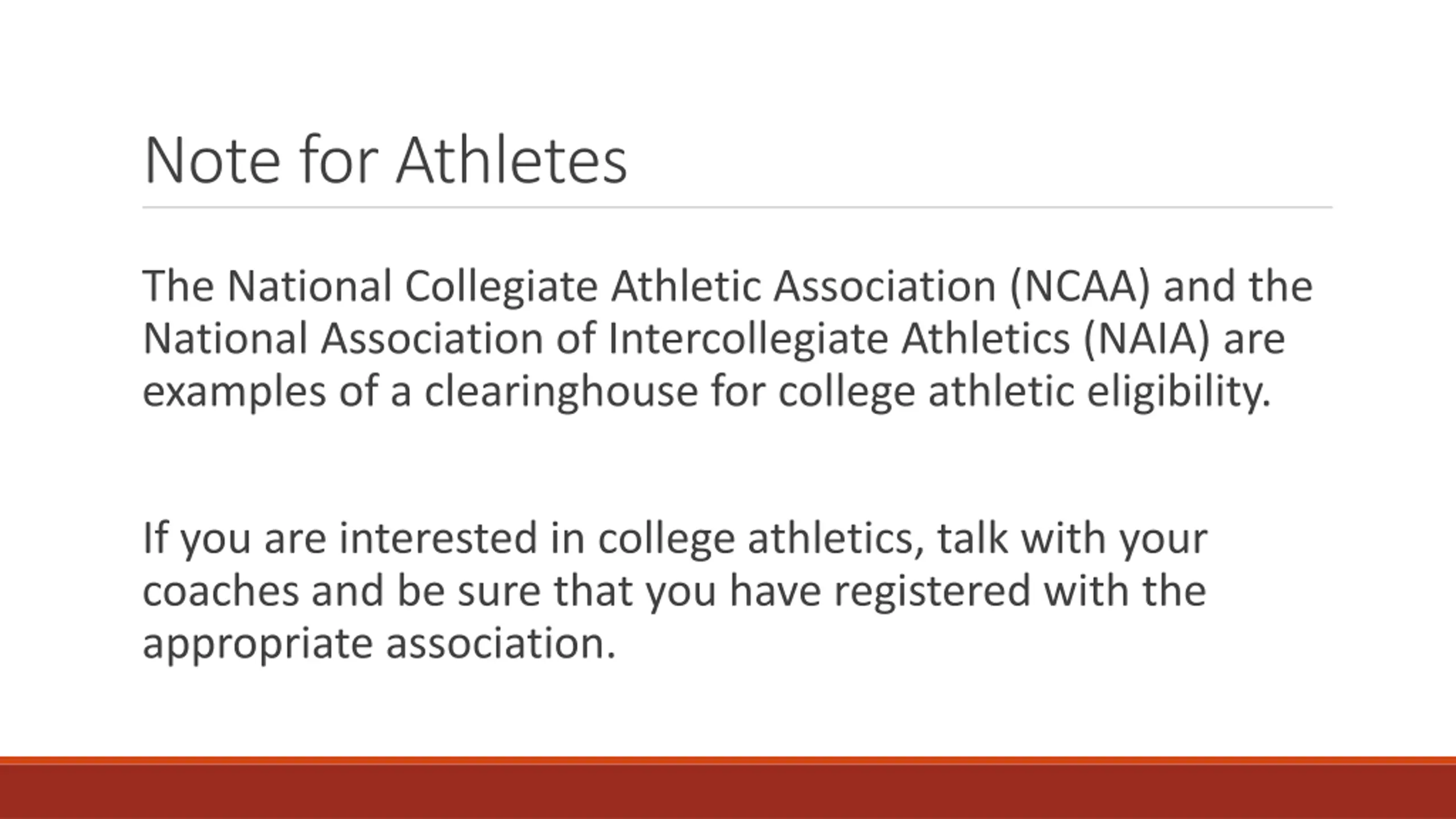Screen dimensions: 1456x819
Task: Click the word "coaches" in second paragraph
Action: 221,591
